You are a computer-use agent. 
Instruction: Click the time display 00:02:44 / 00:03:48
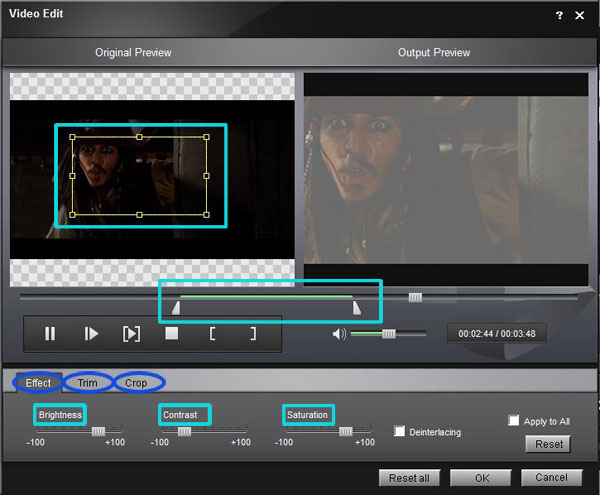tap(497, 334)
